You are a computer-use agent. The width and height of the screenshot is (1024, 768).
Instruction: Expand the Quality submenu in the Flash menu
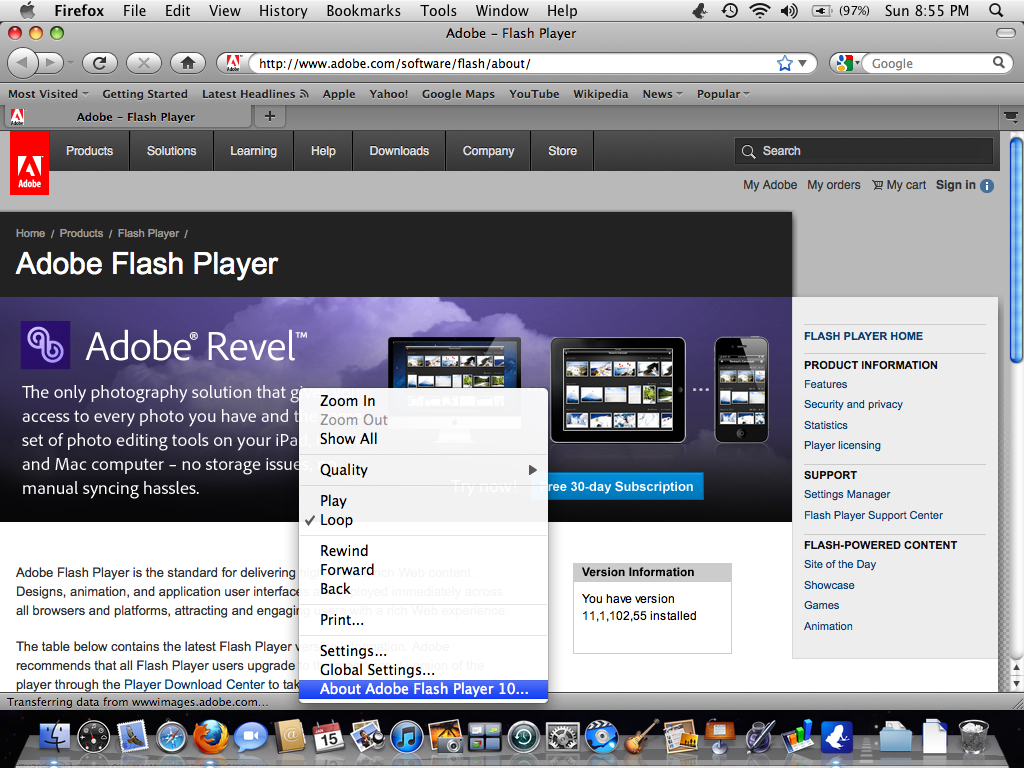[x=423, y=470]
